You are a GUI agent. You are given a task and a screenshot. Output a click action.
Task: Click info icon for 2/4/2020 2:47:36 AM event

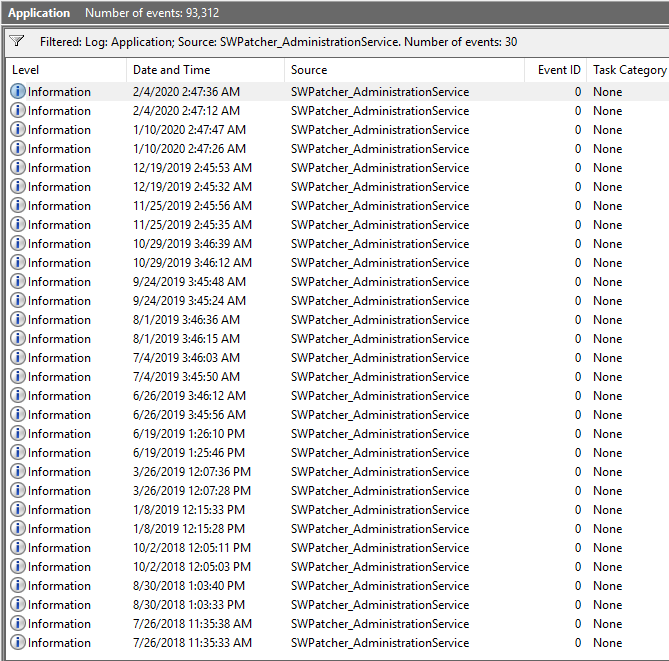coord(17,91)
